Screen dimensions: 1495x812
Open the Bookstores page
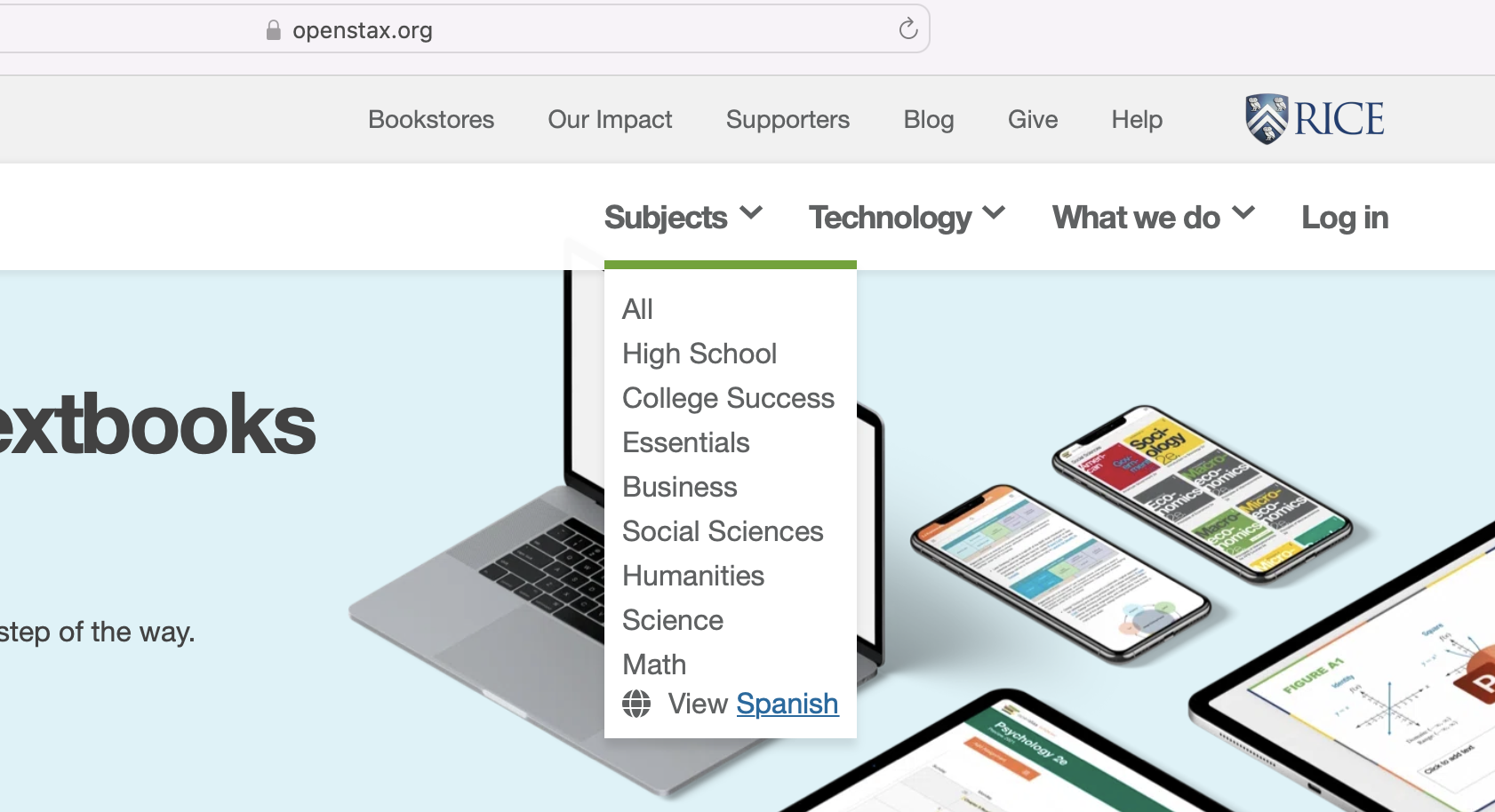point(431,119)
